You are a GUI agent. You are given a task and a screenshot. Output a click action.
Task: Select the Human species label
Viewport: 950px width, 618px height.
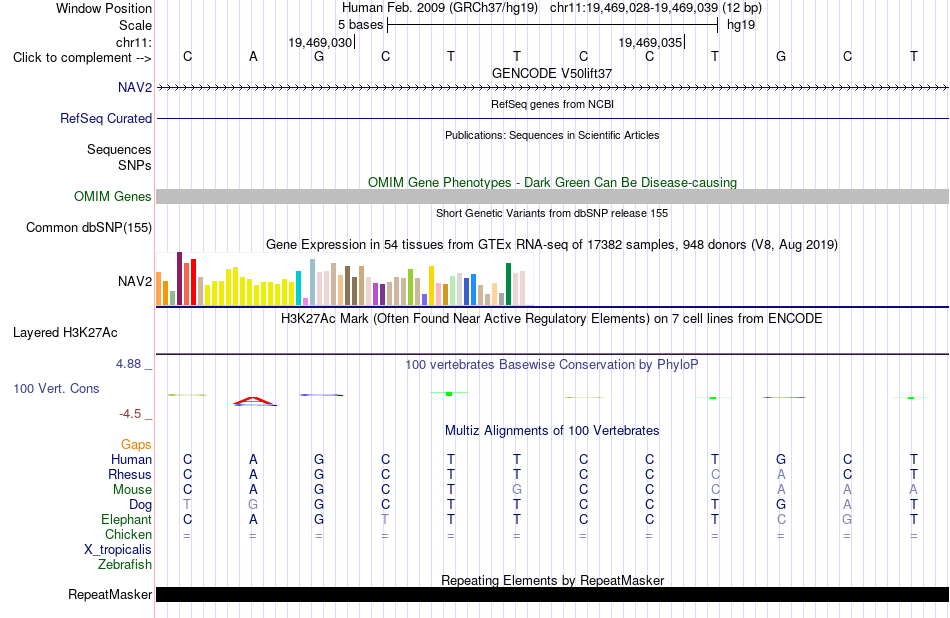tap(131, 459)
